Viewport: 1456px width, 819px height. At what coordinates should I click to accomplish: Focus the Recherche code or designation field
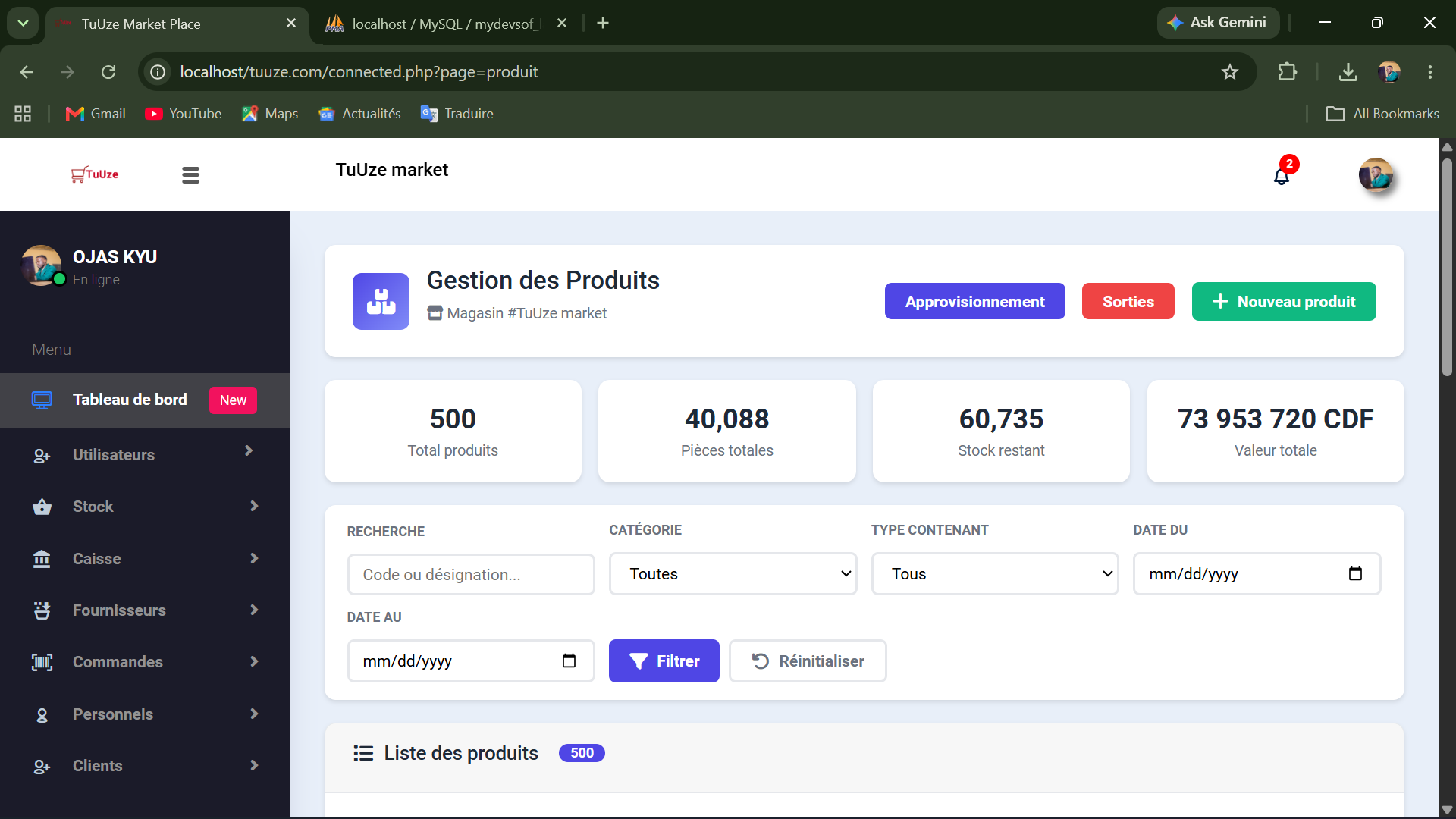(471, 575)
